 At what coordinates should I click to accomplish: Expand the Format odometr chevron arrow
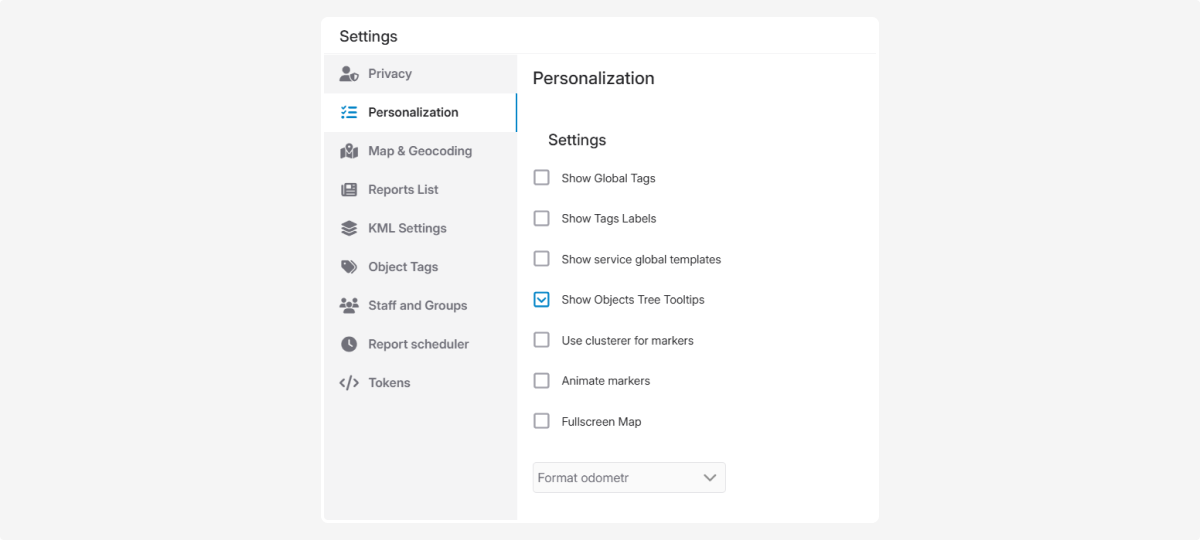point(710,478)
